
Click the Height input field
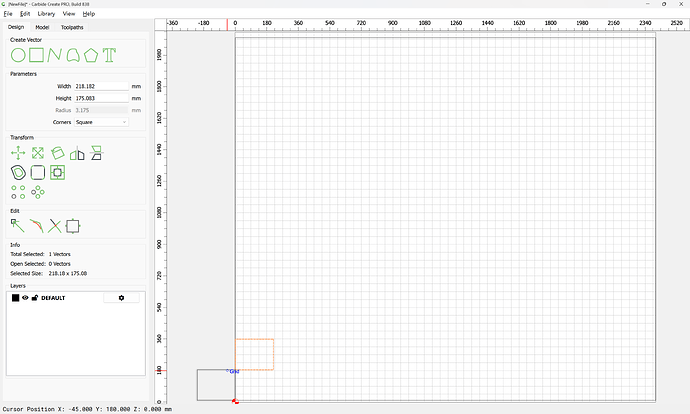click(x=101, y=98)
